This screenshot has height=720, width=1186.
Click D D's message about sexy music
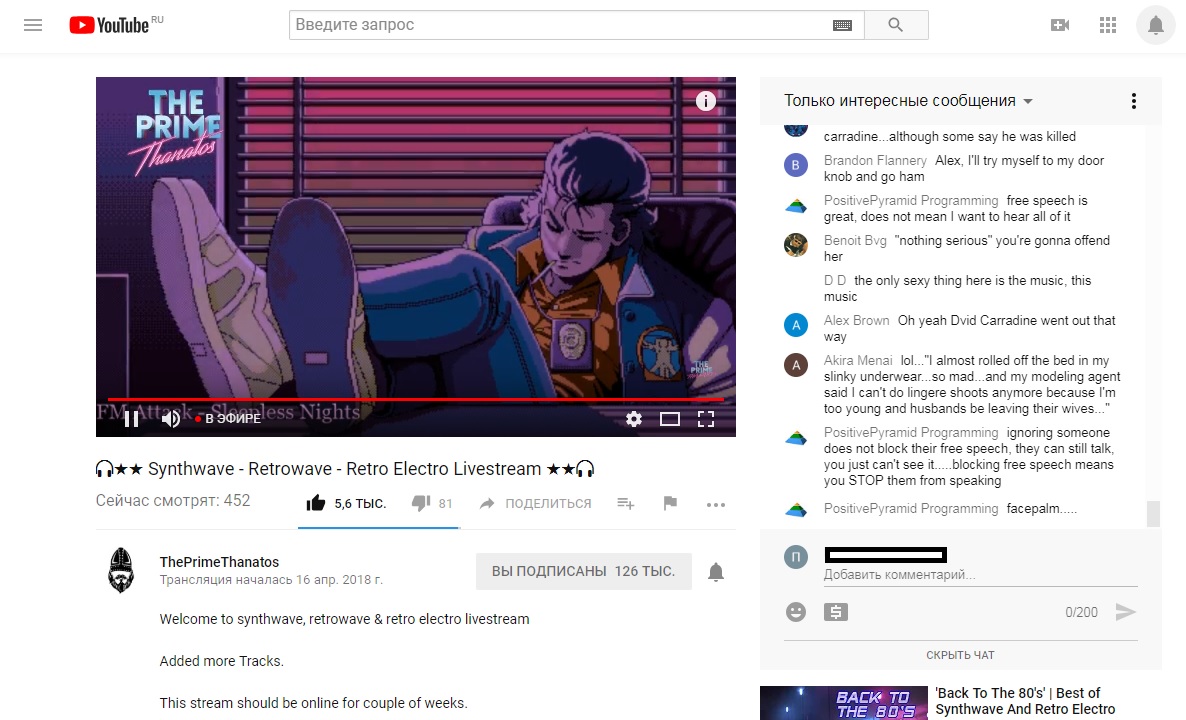958,288
